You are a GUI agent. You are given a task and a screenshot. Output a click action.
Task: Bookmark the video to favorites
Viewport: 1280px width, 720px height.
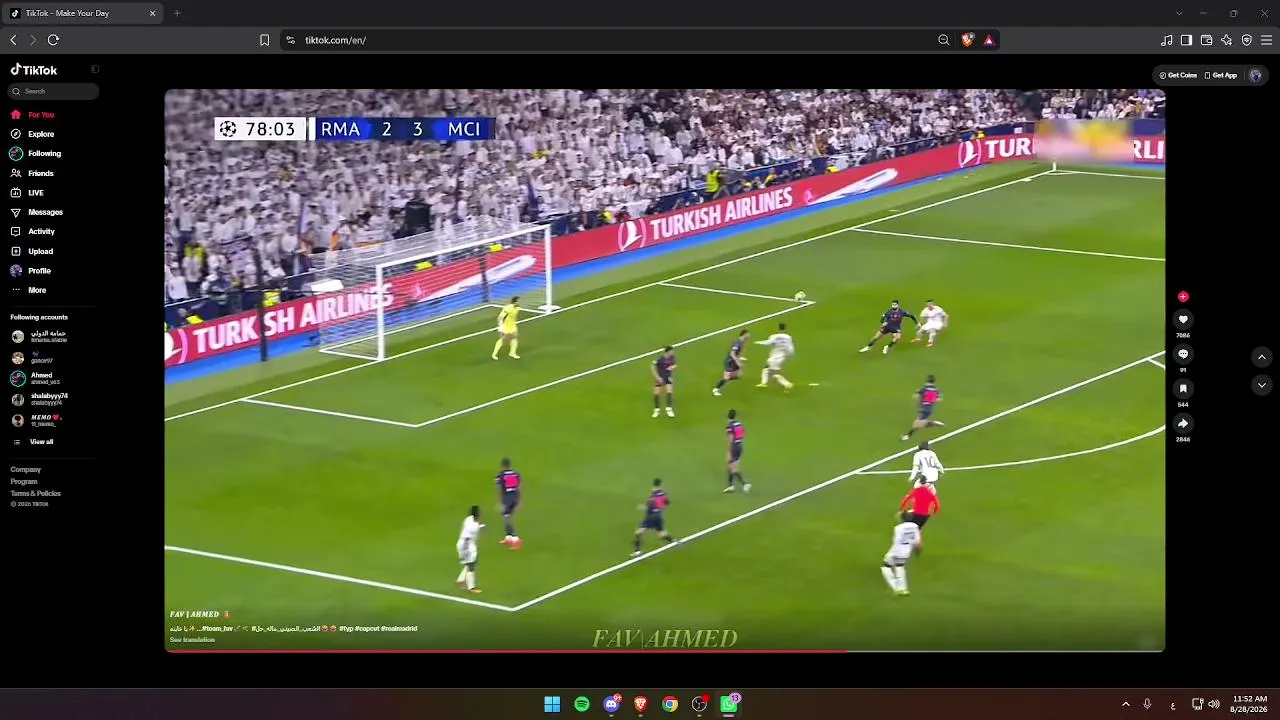pos(1183,389)
